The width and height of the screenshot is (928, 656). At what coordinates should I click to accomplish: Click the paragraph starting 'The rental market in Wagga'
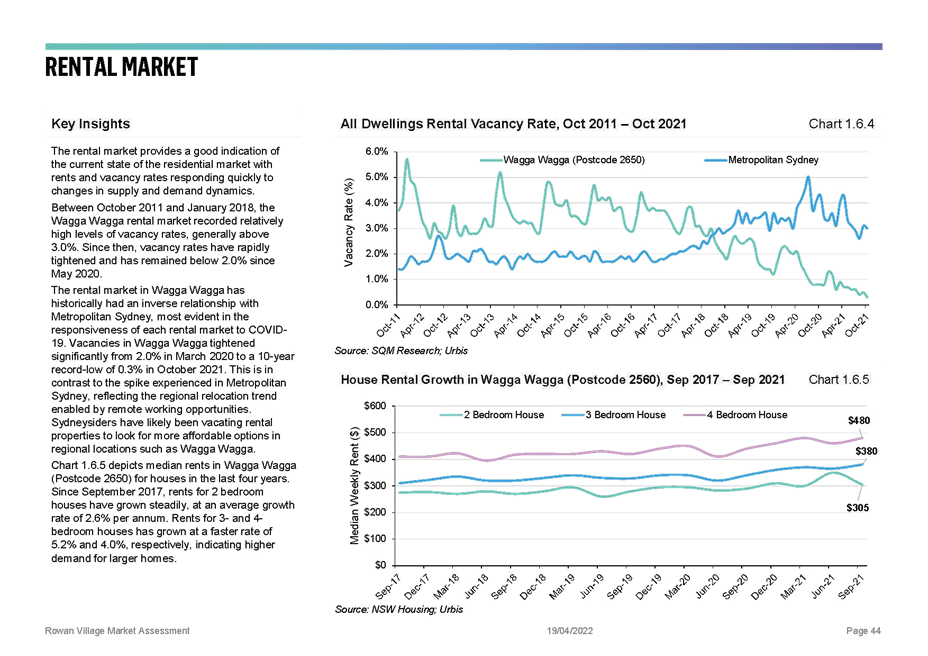tap(173, 369)
